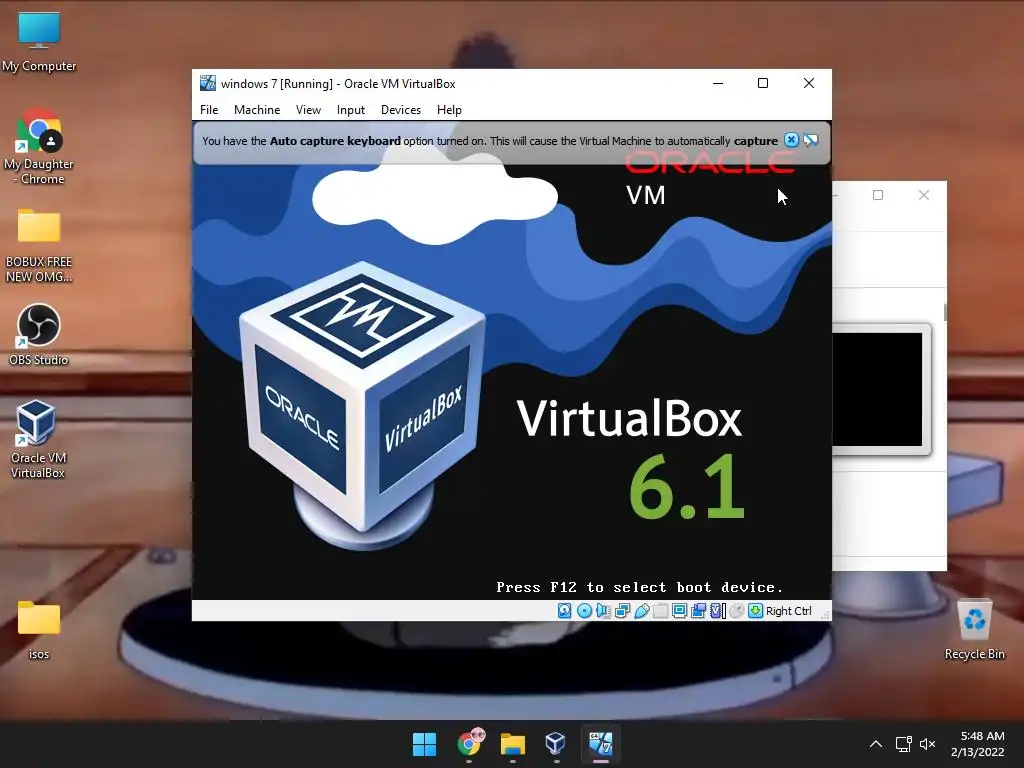
Task: Click the Right Ctrl host key label
Action: [x=788, y=611]
